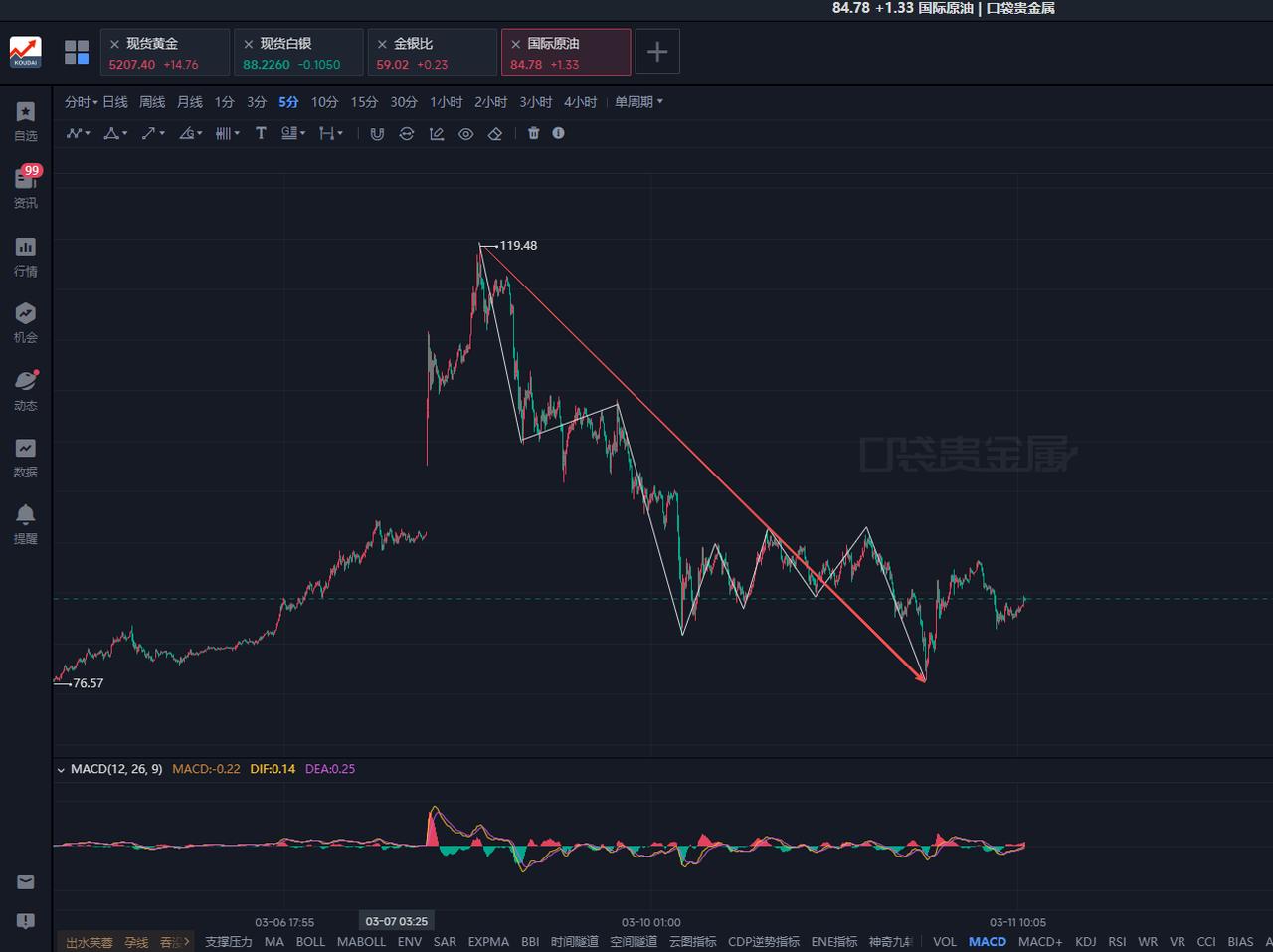
Task: Open the feedback exclamation icon
Action: [x=26, y=921]
